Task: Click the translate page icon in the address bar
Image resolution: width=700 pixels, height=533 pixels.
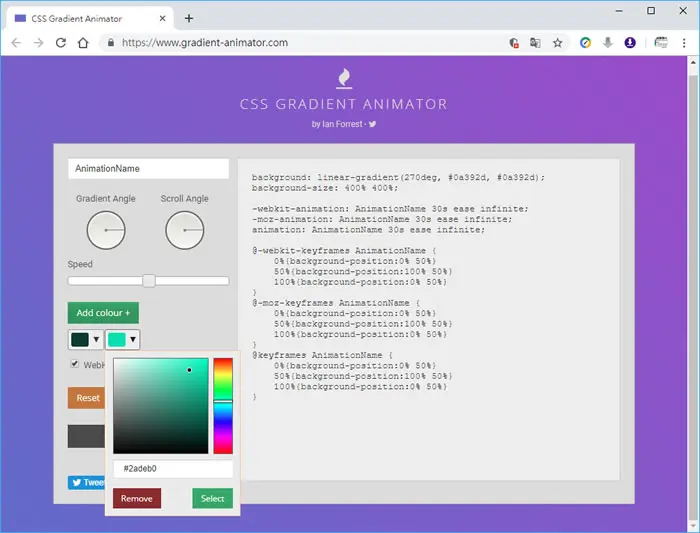Action: [535, 43]
